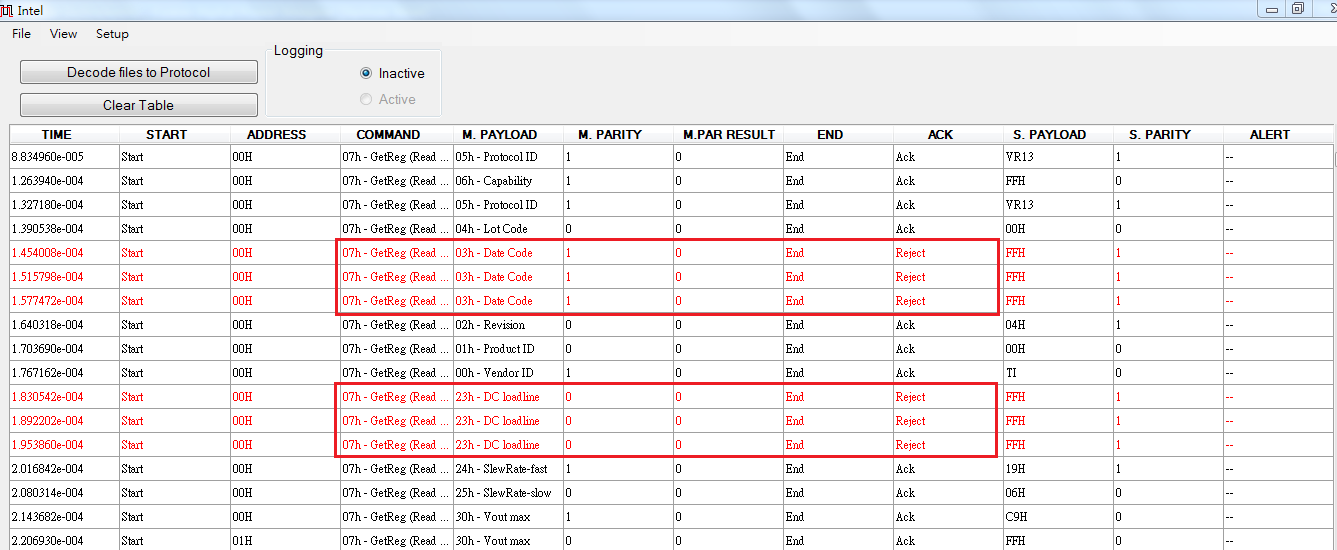Image resolution: width=1337 pixels, height=550 pixels.
Task: Select time cell 2.143682e-004
Action: [x=65, y=517]
